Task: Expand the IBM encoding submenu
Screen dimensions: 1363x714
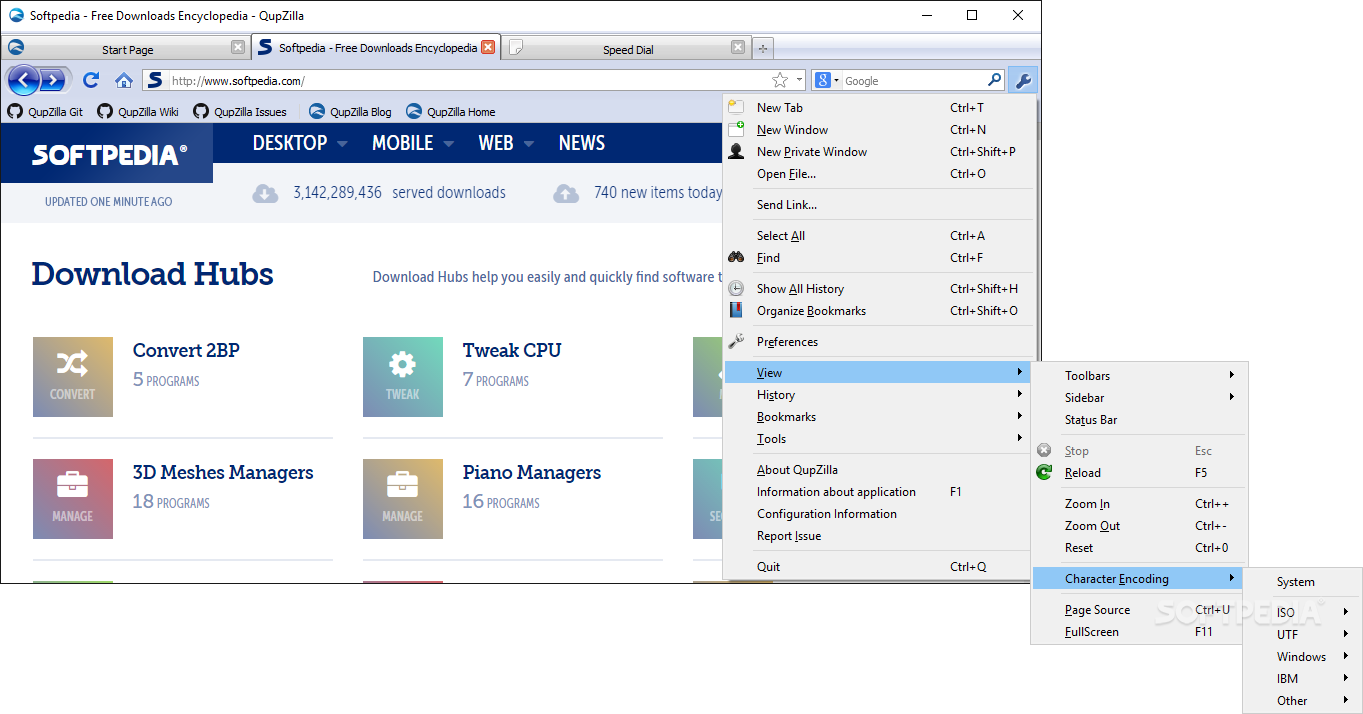Action: click(x=1304, y=679)
